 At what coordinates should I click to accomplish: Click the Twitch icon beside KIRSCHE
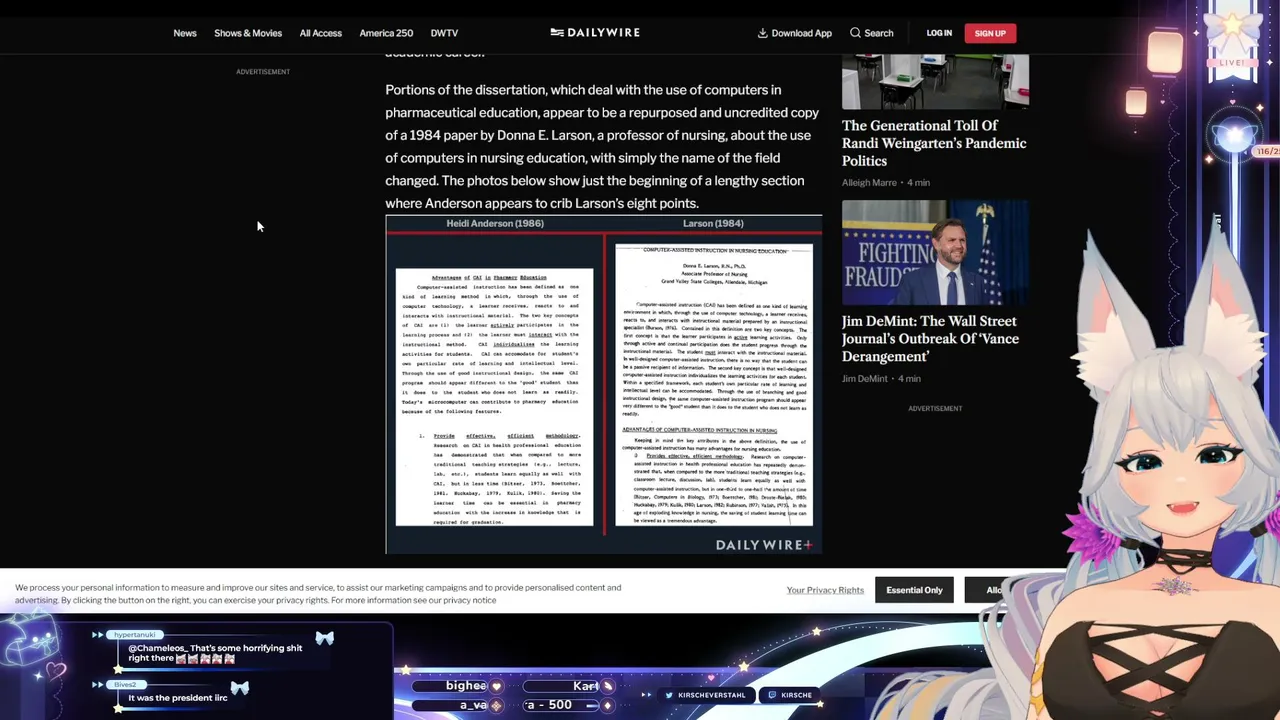coord(772,695)
